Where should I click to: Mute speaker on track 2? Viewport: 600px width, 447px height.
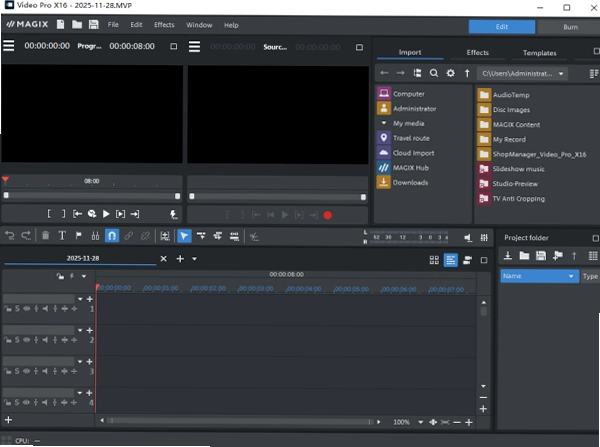coord(45,340)
